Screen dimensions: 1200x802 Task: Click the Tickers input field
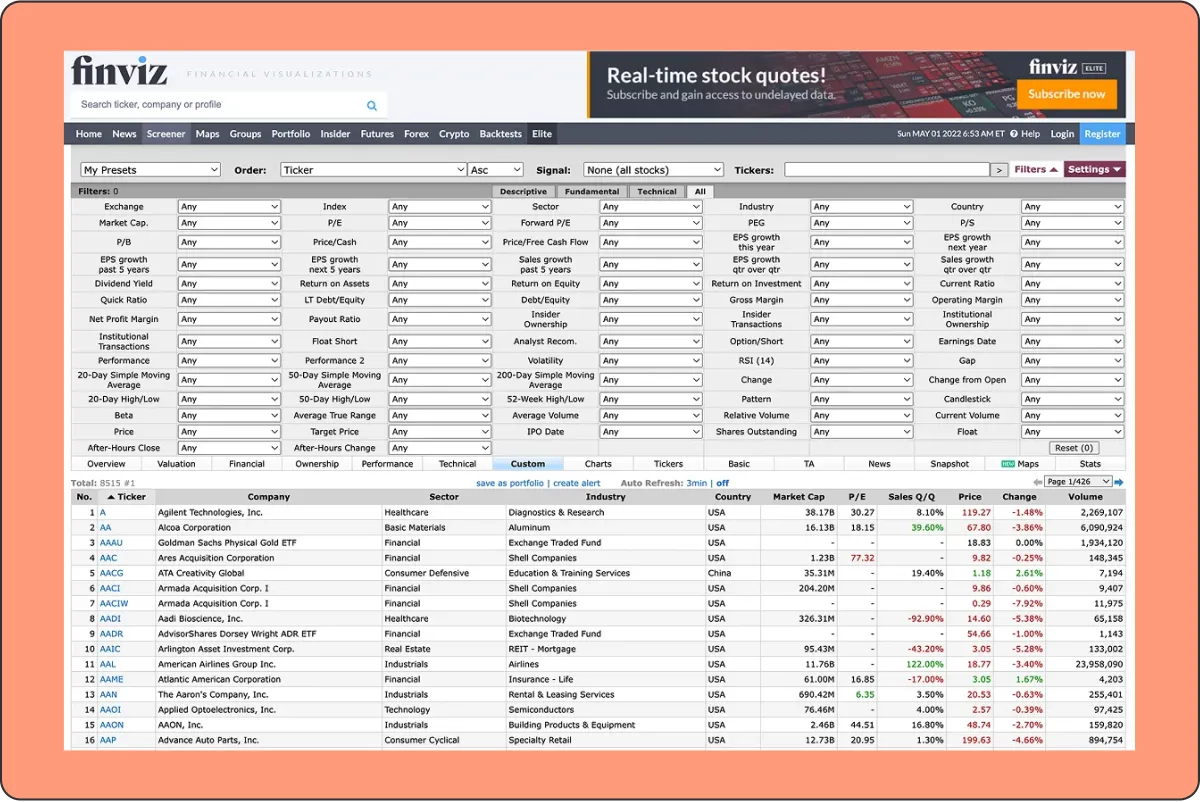(x=886, y=170)
